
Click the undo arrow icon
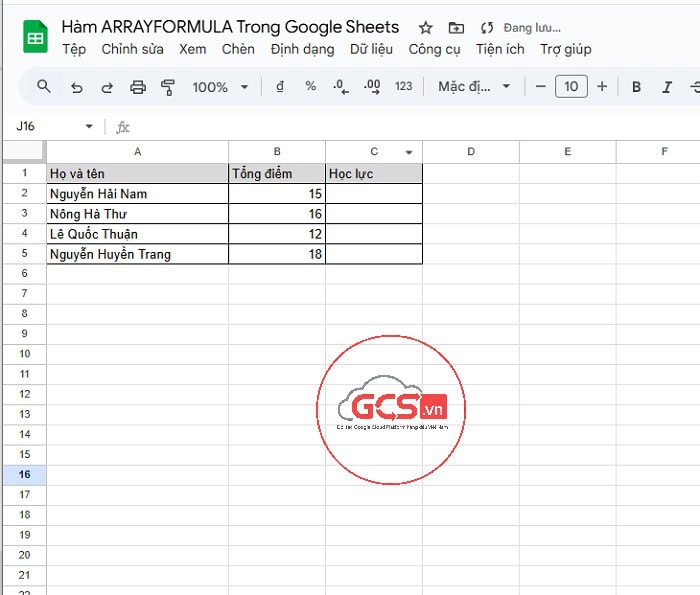point(76,87)
